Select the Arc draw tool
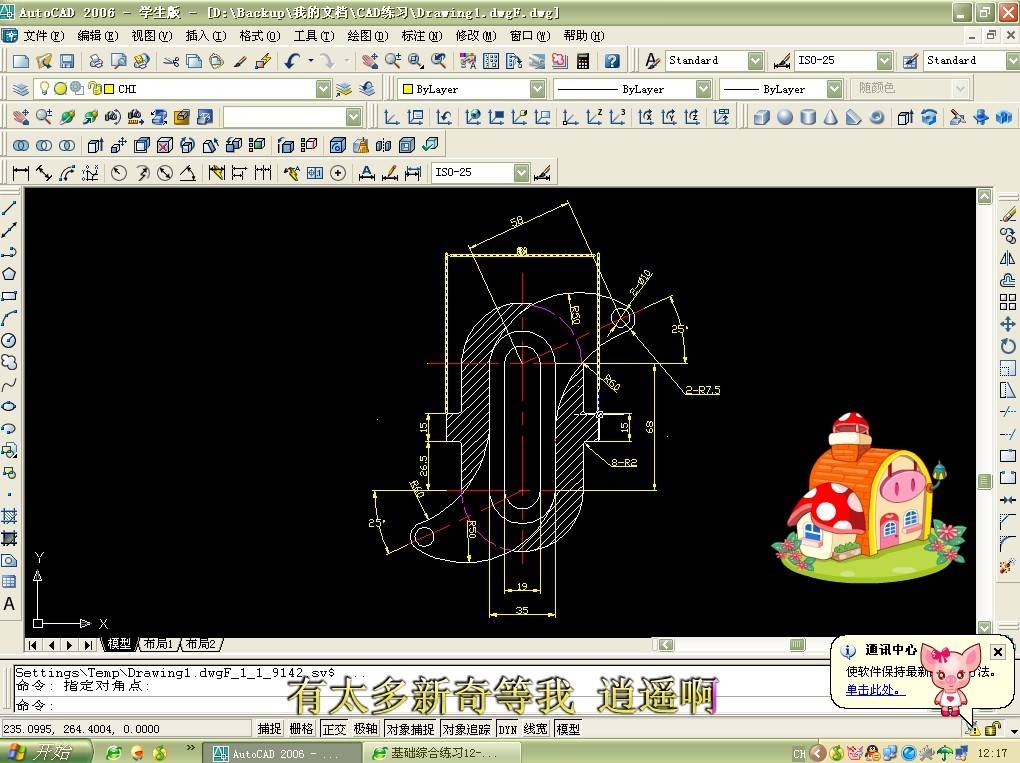This screenshot has width=1020, height=763. tap(9, 318)
